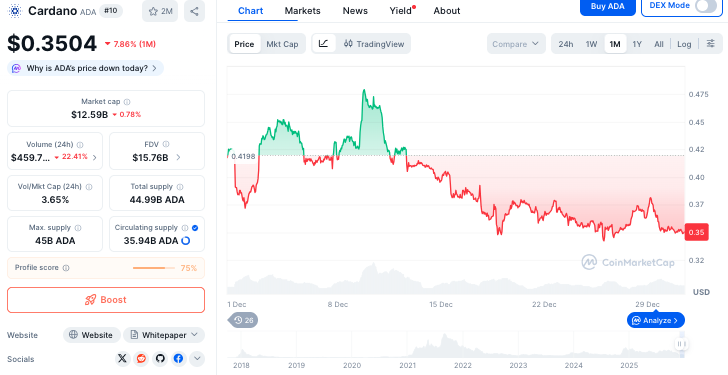This screenshot has width=728, height=375.
Task: Click the Analyze button
Action: pos(656,320)
